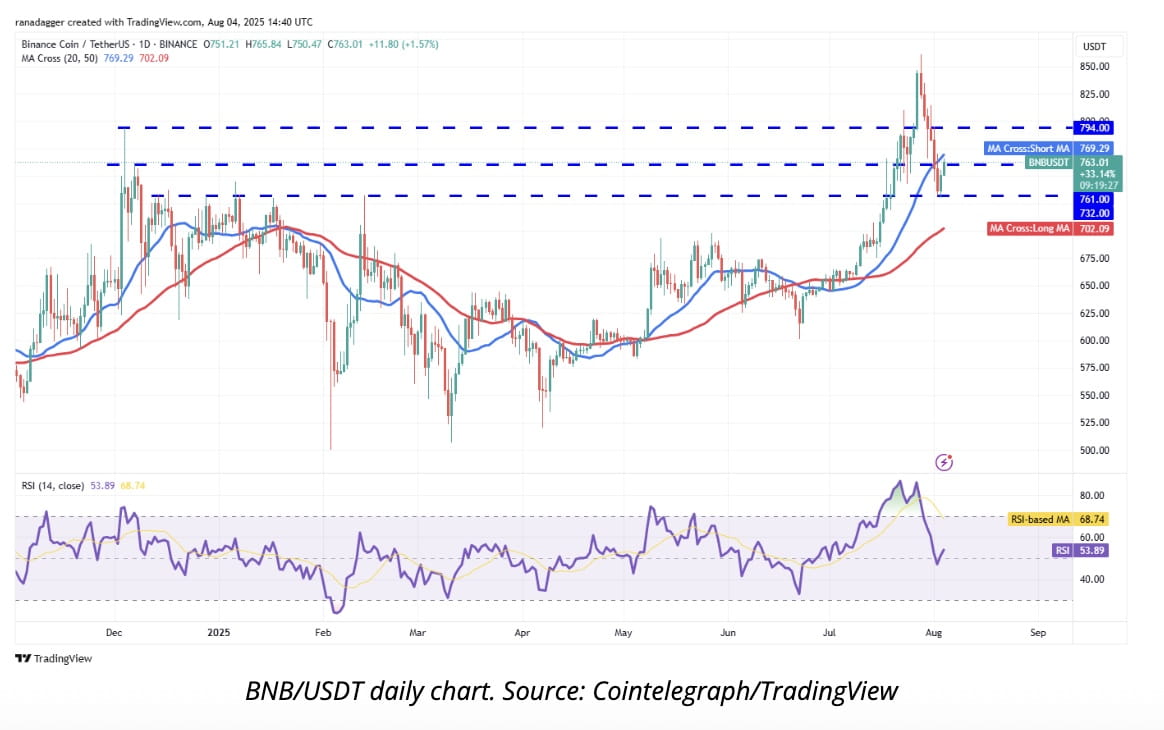1164x730 pixels.
Task: Click the 40.00 RSI axis label
Action: (x=1091, y=579)
